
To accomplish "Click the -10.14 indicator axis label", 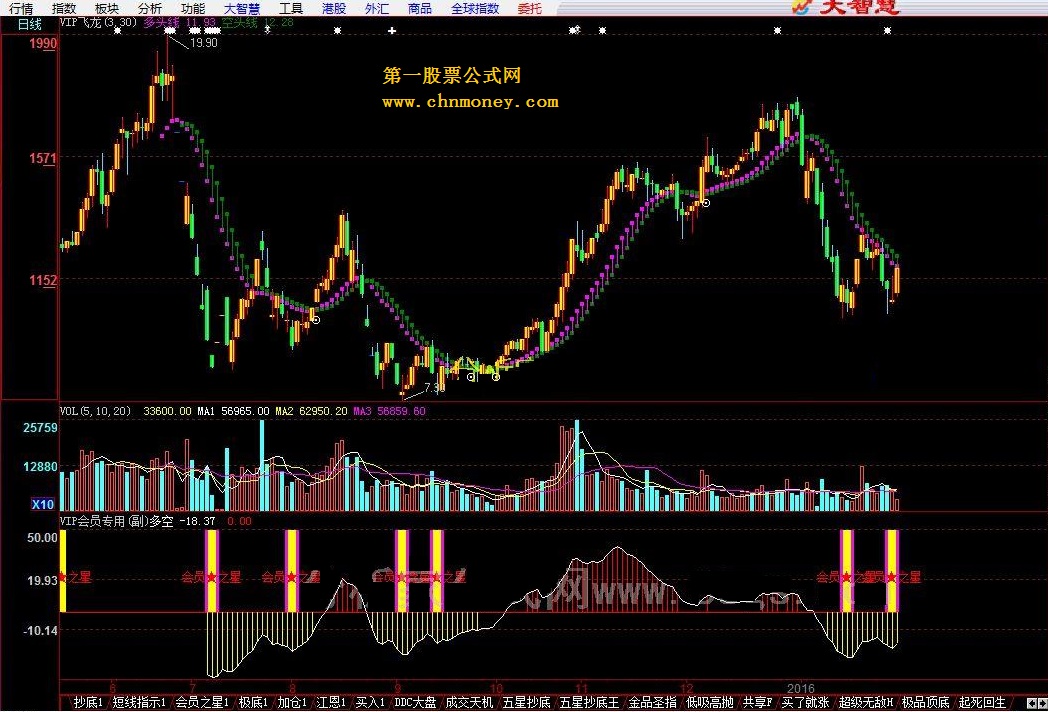I will tap(40, 630).
